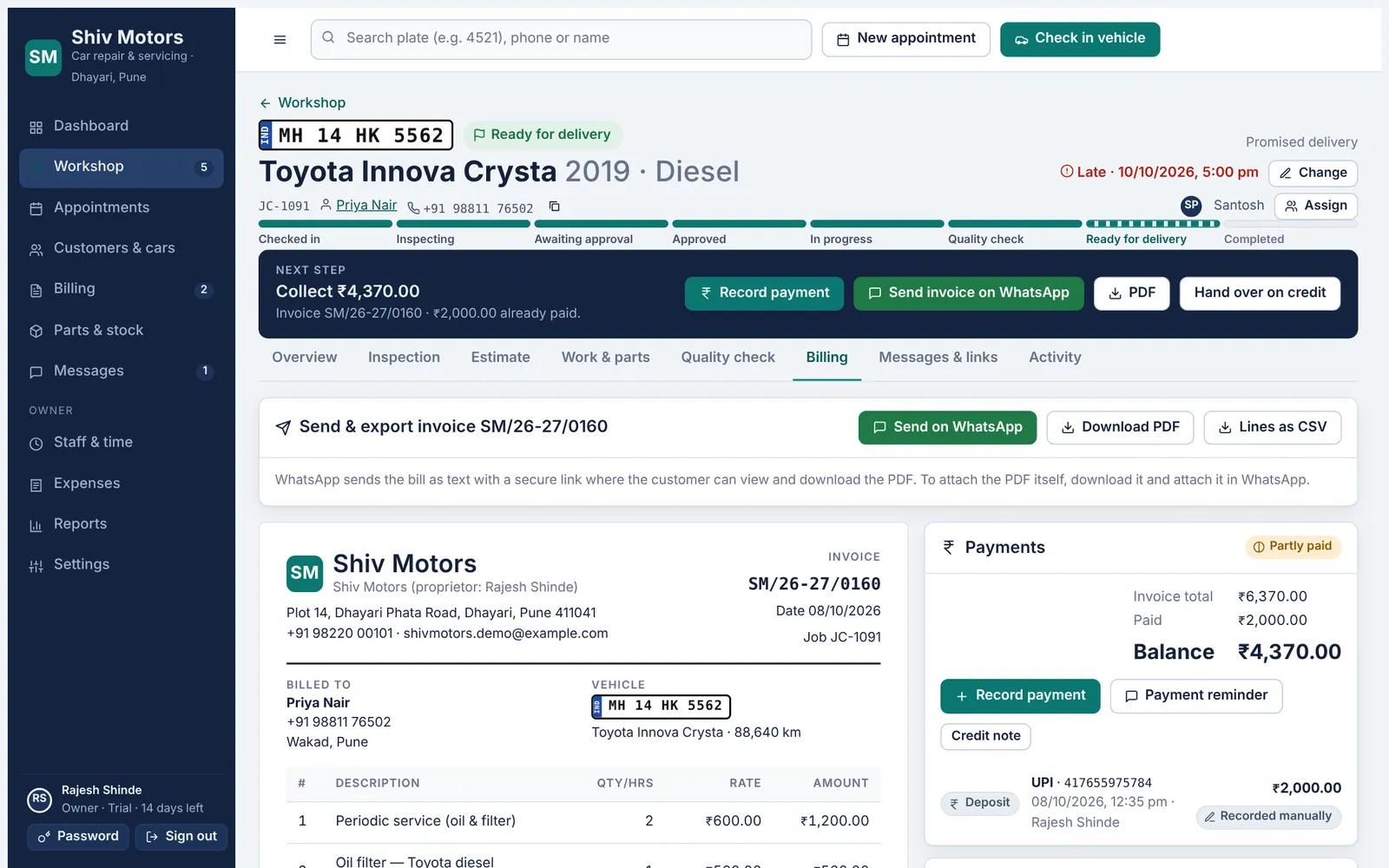This screenshot has width=1389, height=868.
Task: Click the Partly paid status badge
Action: (1293, 547)
